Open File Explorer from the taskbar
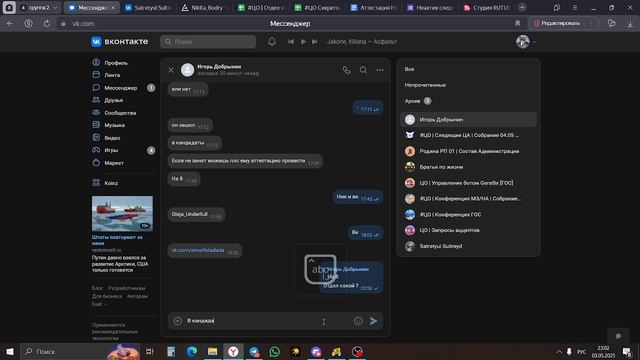 (x=212, y=351)
